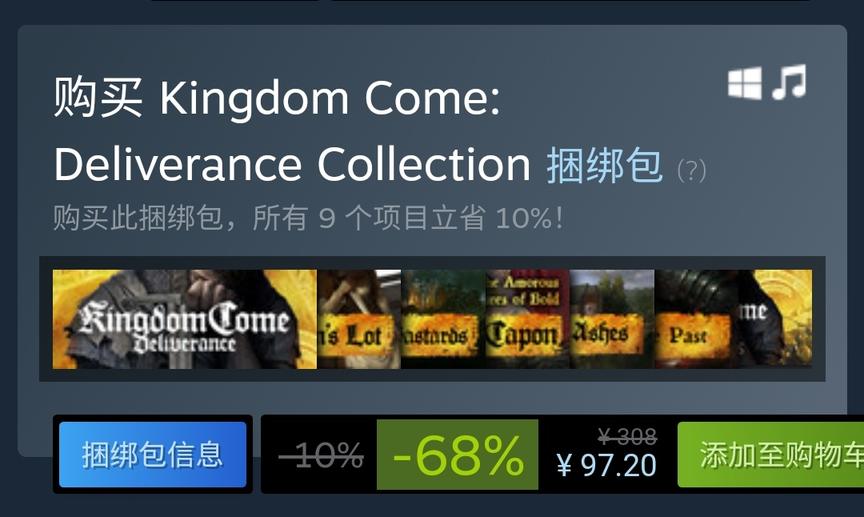Click the strikethrough ¥ 308 original price

[627, 437]
